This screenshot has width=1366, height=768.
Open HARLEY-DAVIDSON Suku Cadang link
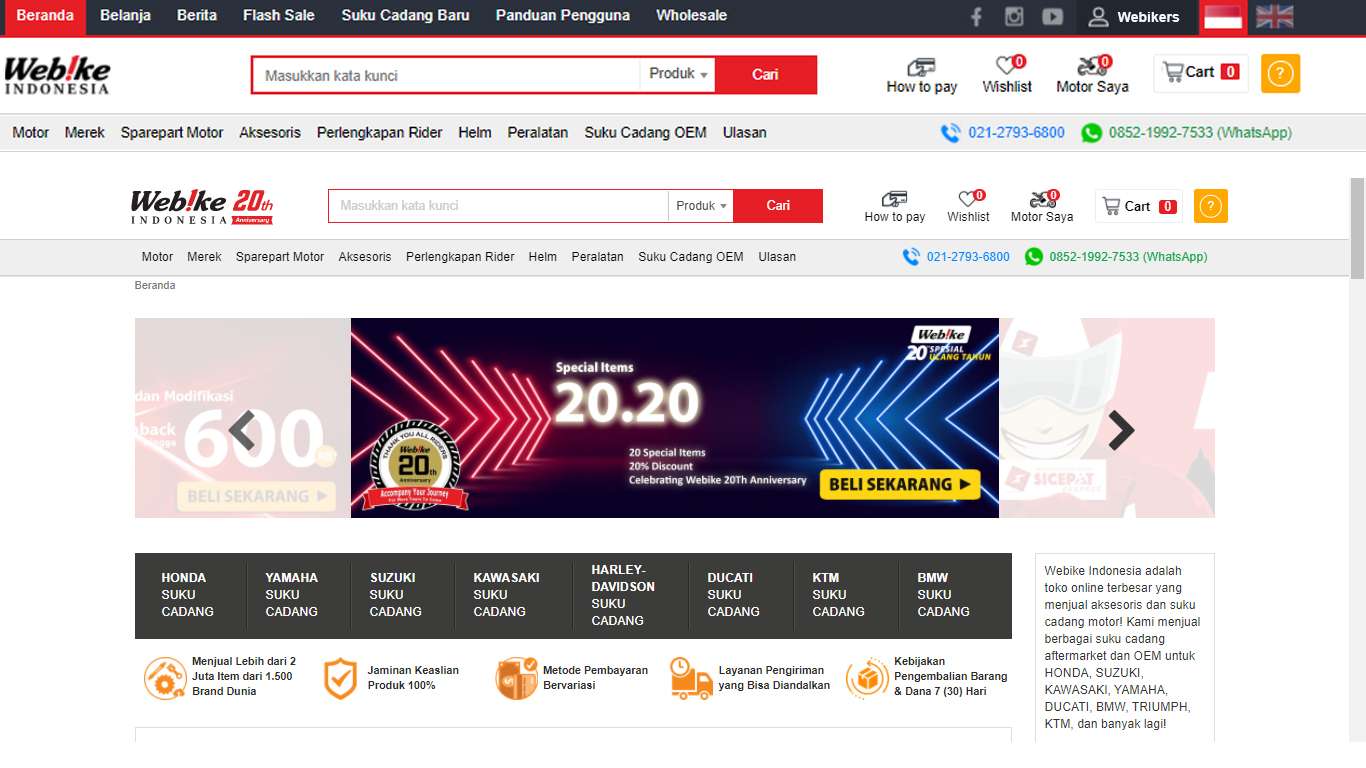(x=623, y=595)
